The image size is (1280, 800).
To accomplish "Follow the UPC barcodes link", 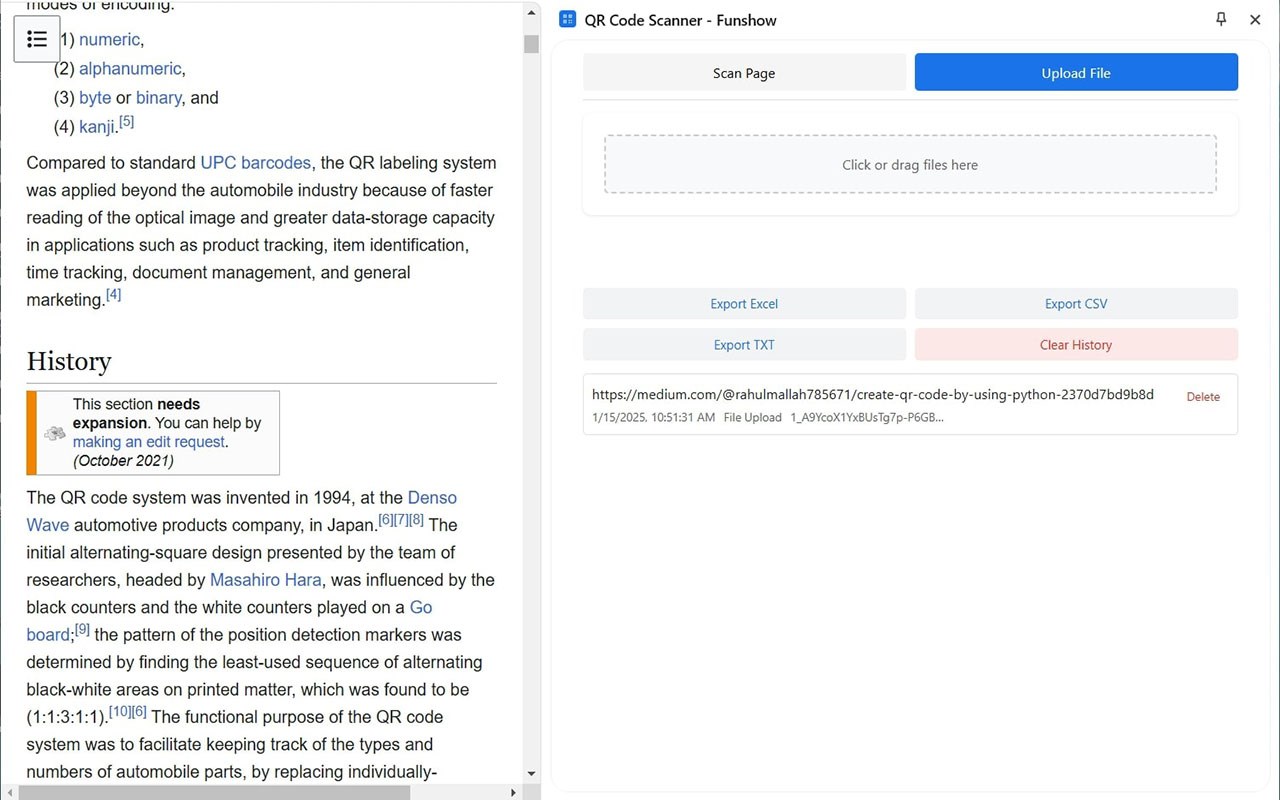I will (255, 163).
